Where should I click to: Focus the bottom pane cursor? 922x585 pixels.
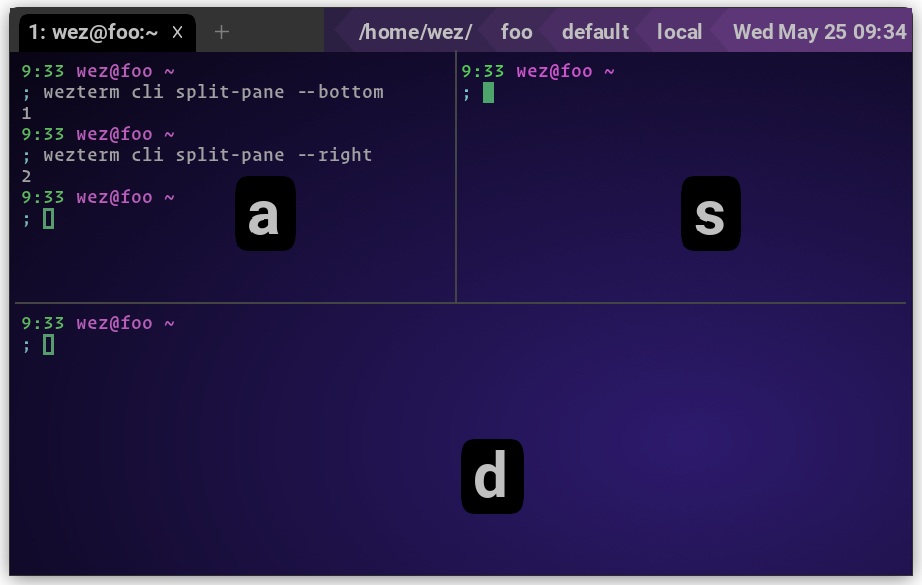tap(46, 344)
